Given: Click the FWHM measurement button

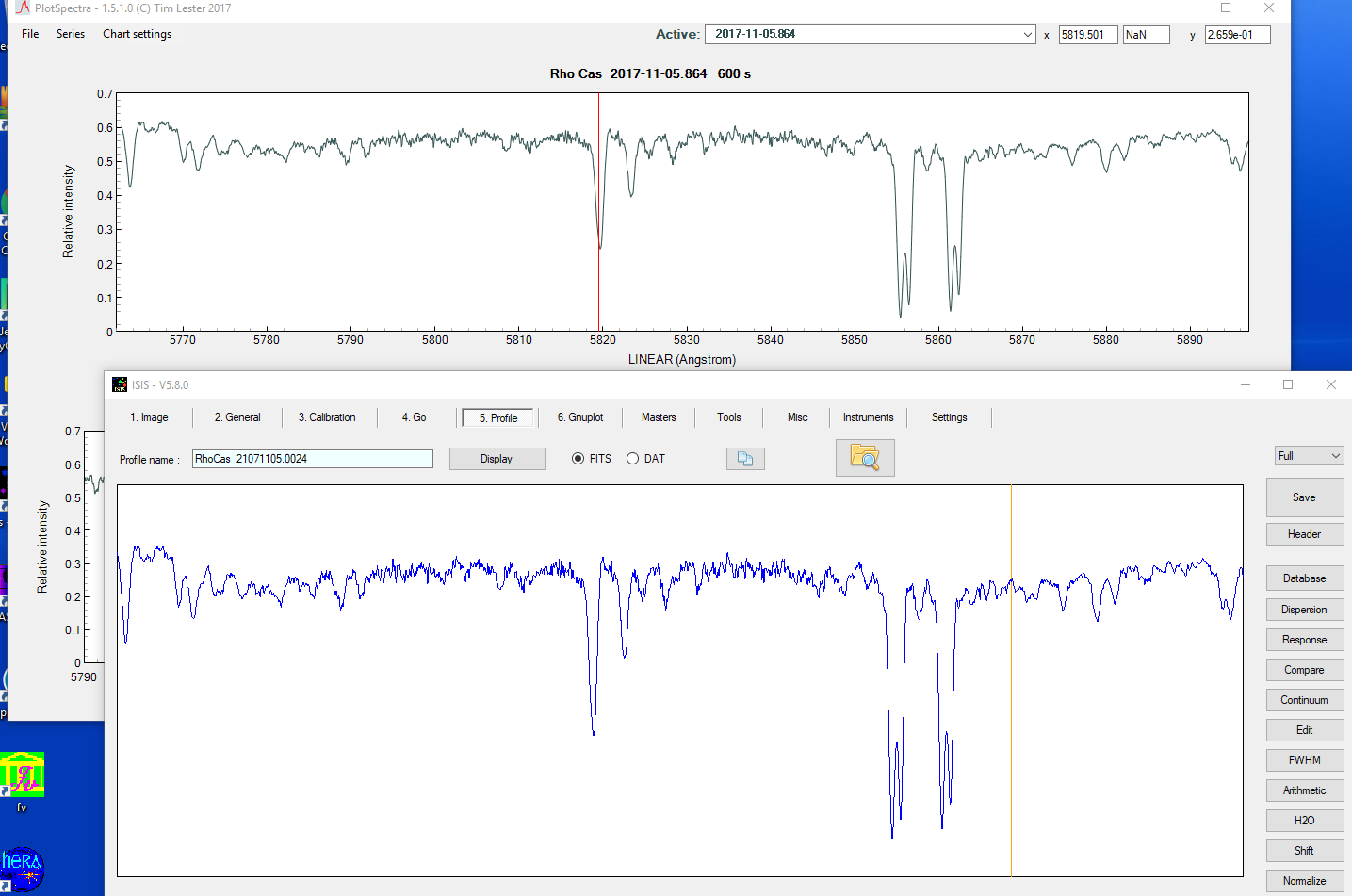Looking at the screenshot, I should [x=1304, y=760].
